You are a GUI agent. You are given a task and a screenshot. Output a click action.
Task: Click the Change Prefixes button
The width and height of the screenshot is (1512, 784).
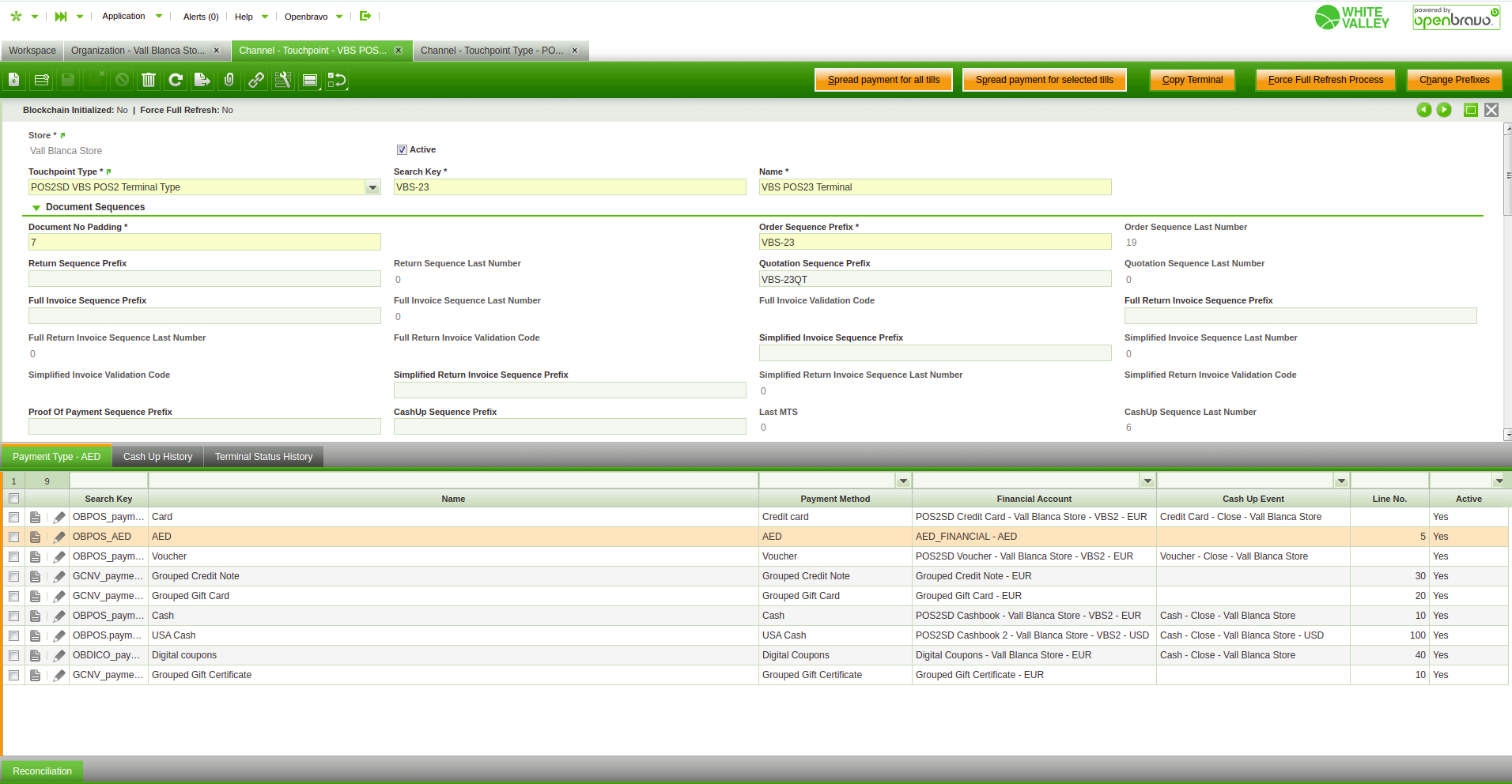pyautogui.click(x=1453, y=80)
